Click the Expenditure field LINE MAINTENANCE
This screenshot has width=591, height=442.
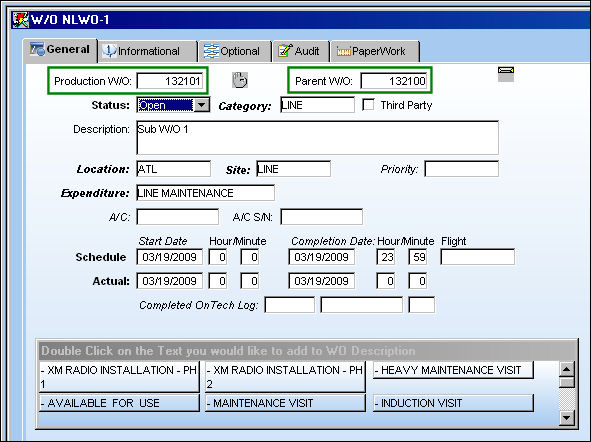(x=205, y=193)
